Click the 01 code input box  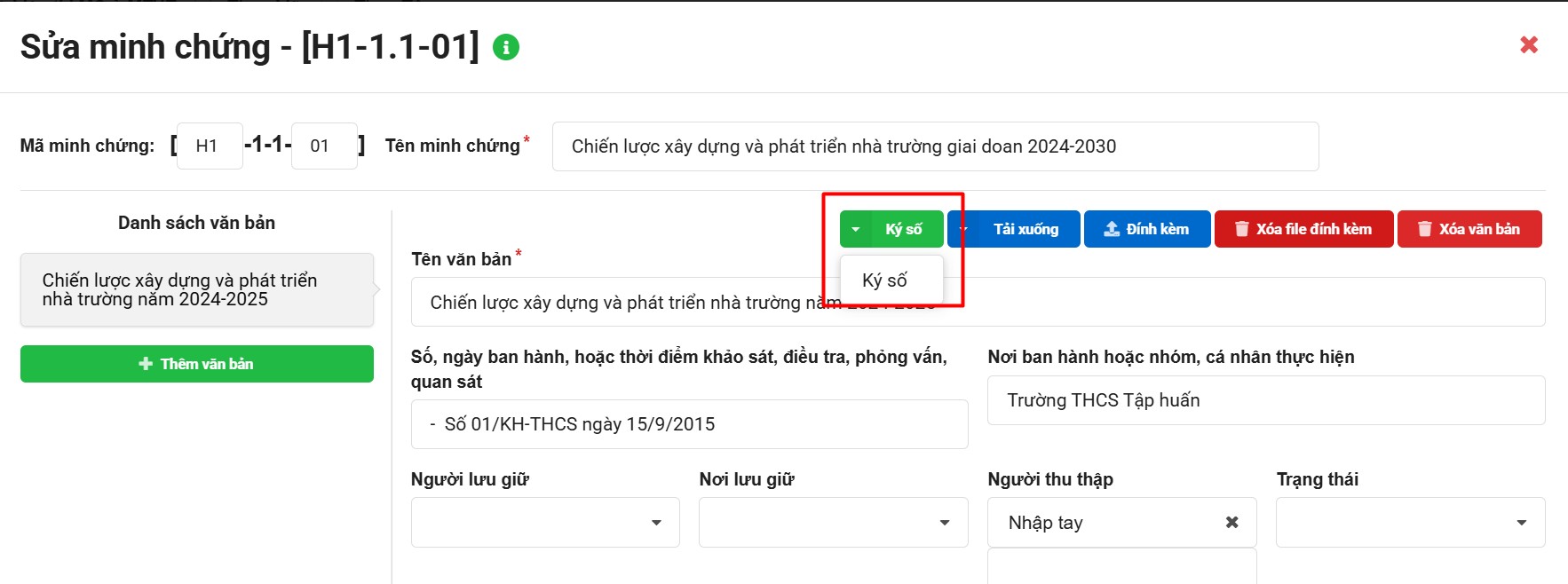tap(324, 146)
